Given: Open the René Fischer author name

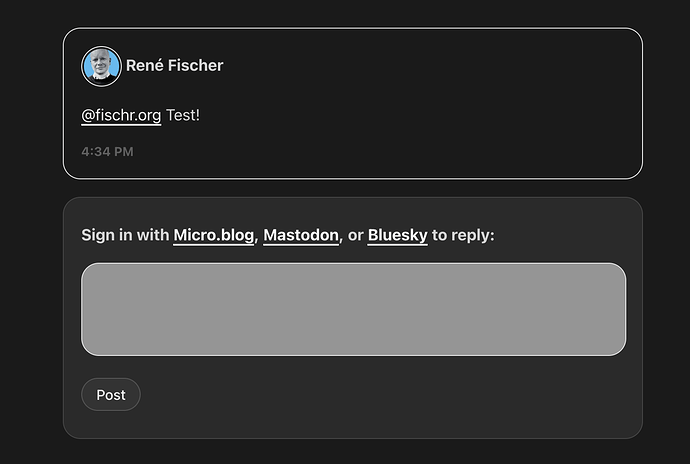Looking at the screenshot, I should coord(174,66).
